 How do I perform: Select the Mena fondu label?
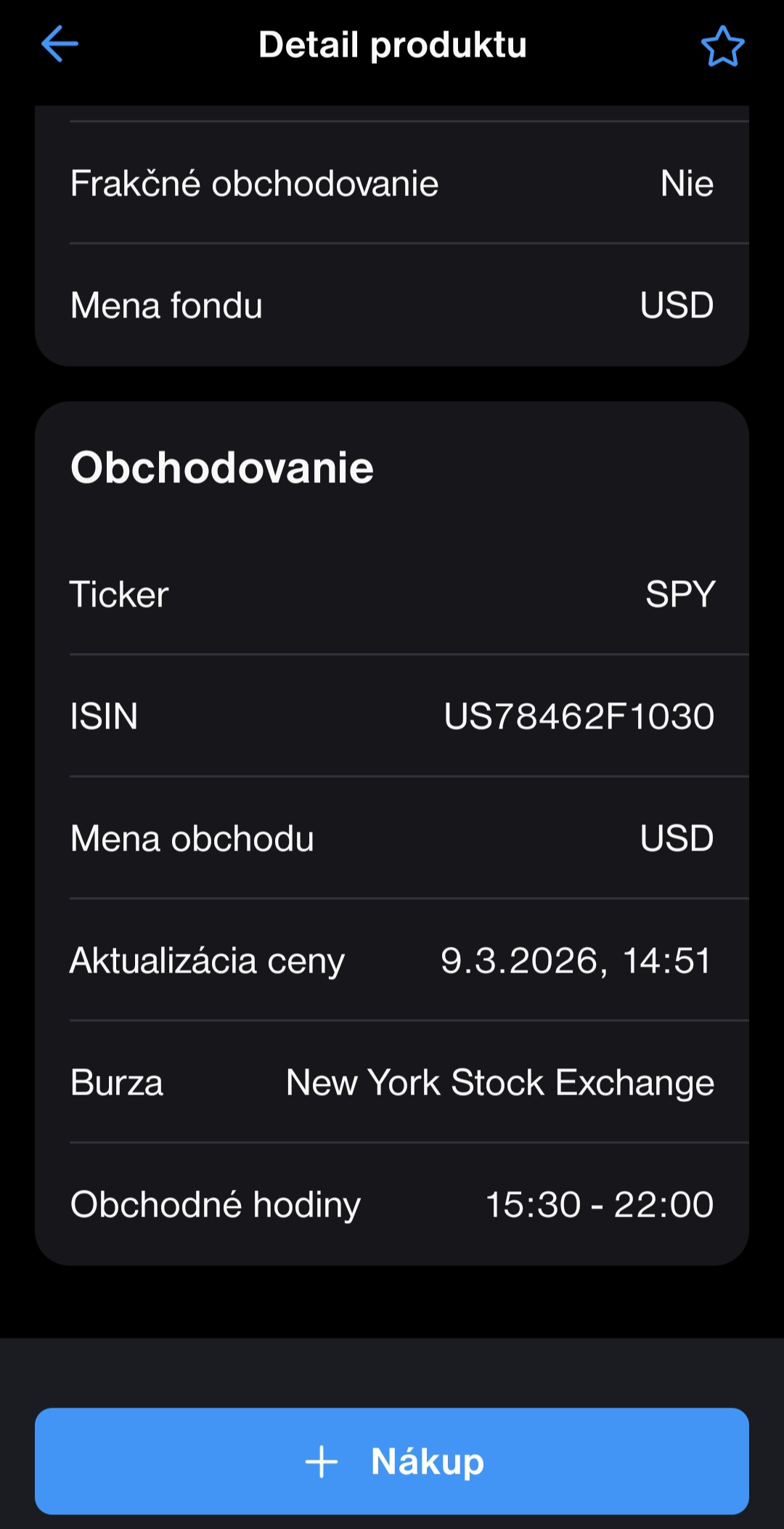click(166, 305)
